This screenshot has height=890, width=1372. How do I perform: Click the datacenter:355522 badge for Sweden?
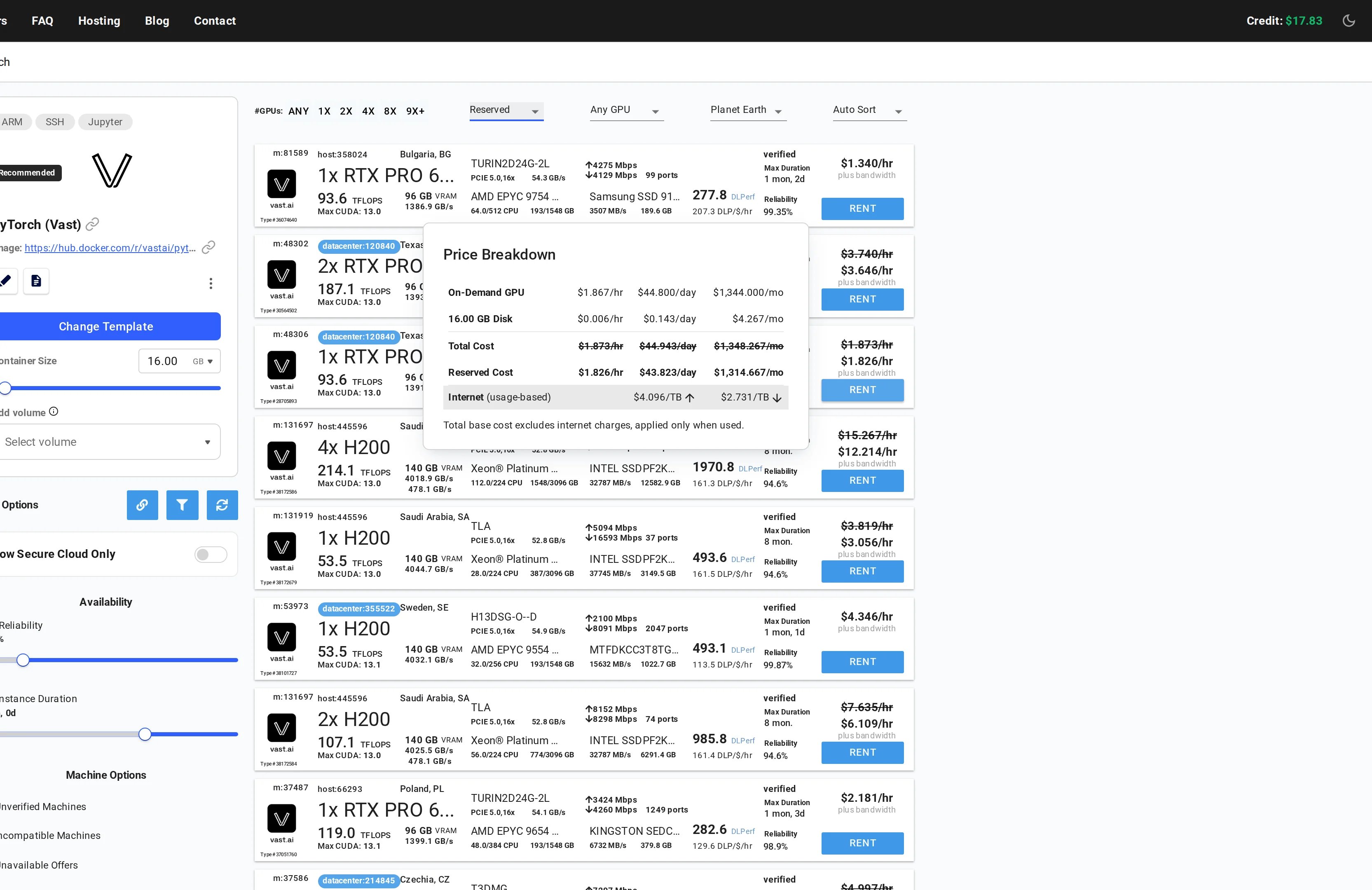[358, 609]
